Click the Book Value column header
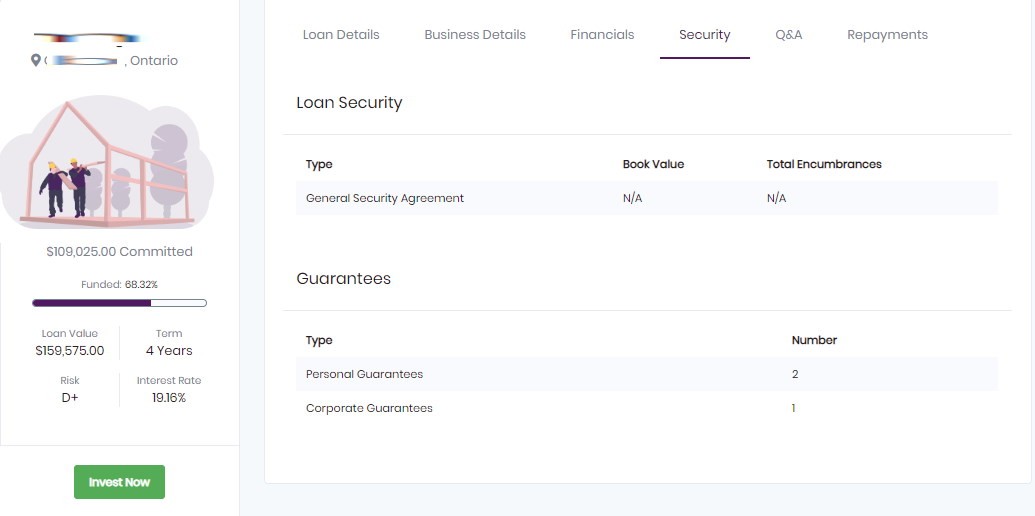This screenshot has width=1035, height=516. tap(653, 164)
